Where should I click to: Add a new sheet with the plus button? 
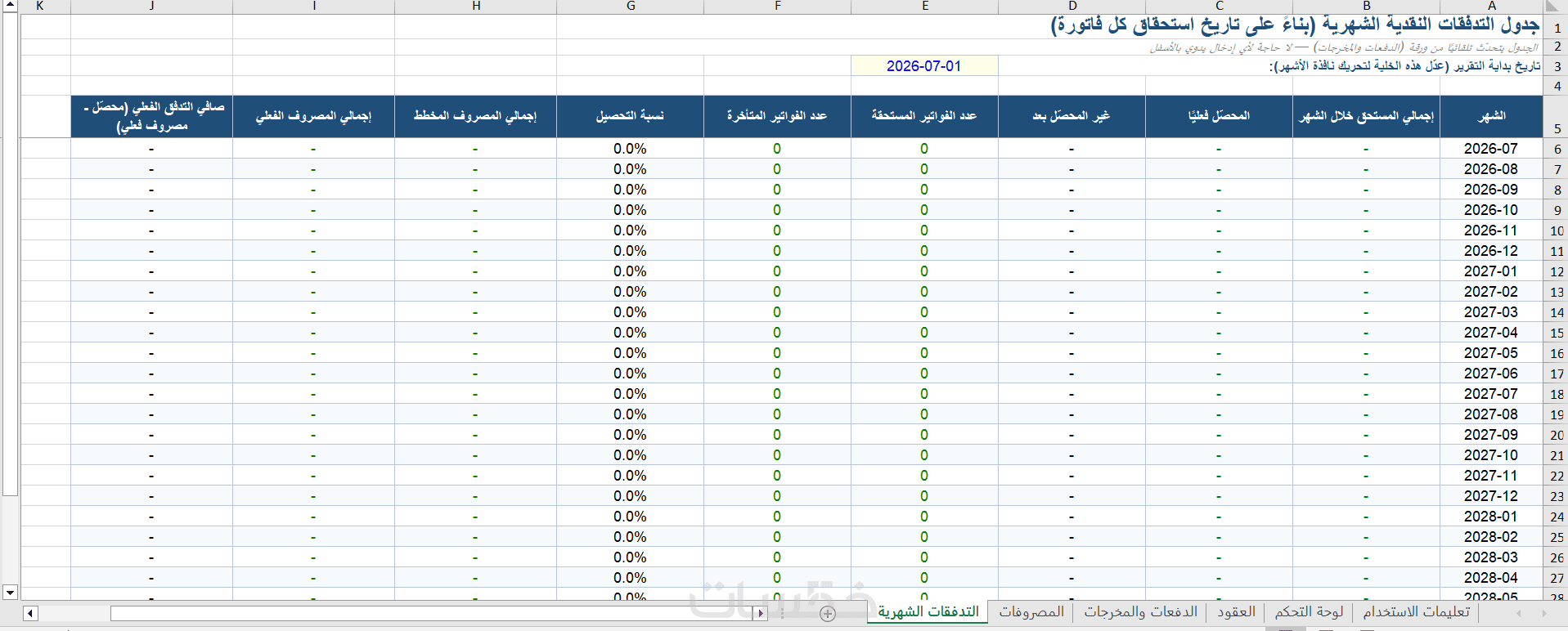click(x=828, y=613)
